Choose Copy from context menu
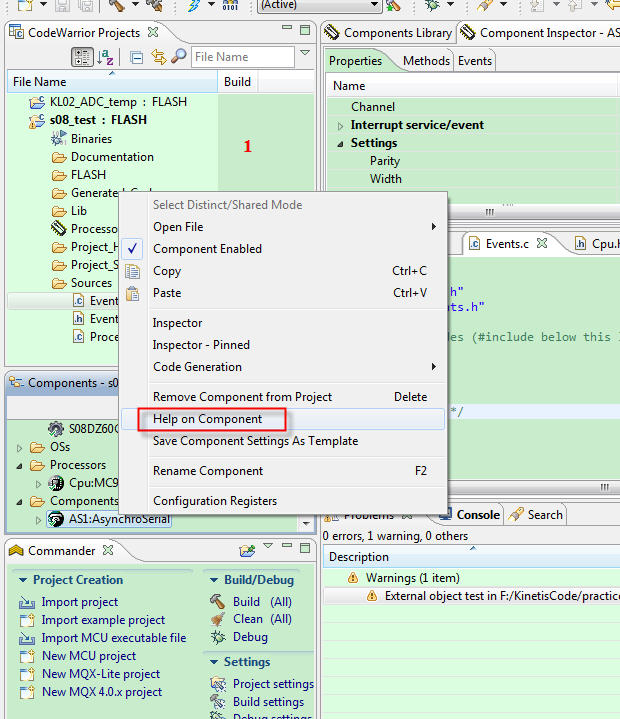Screen dimensions: 620x719 pyautogui.click(x=283, y=271)
